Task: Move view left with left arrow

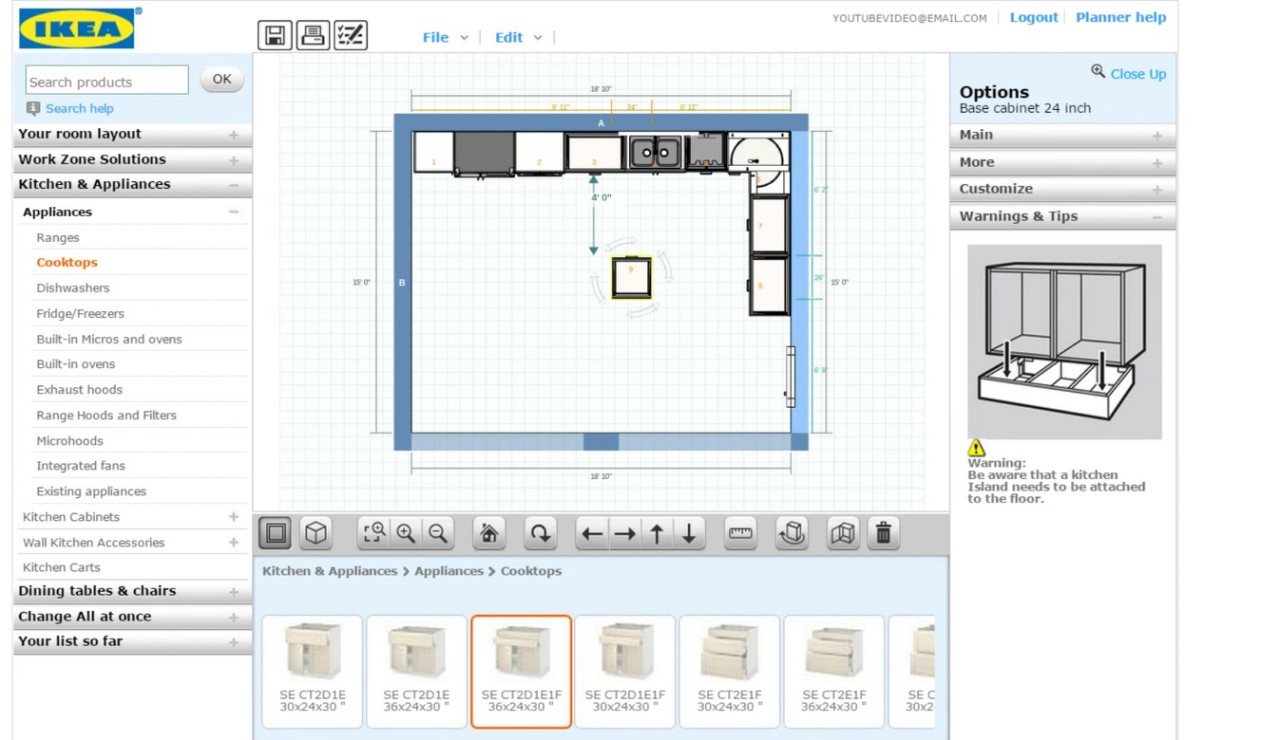Action: point(593,533)
